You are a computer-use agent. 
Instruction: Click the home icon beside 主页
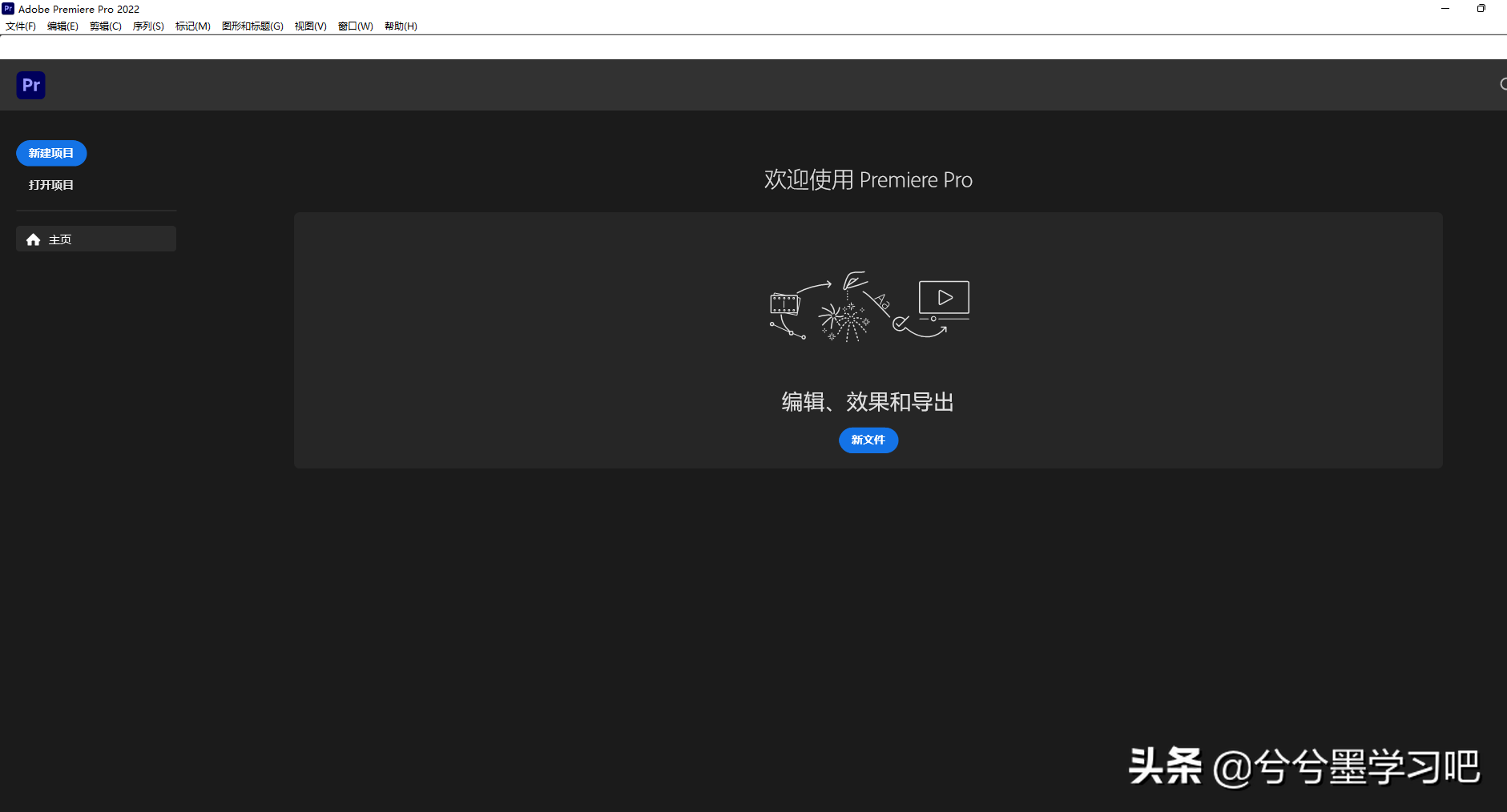tap(33, 239)
